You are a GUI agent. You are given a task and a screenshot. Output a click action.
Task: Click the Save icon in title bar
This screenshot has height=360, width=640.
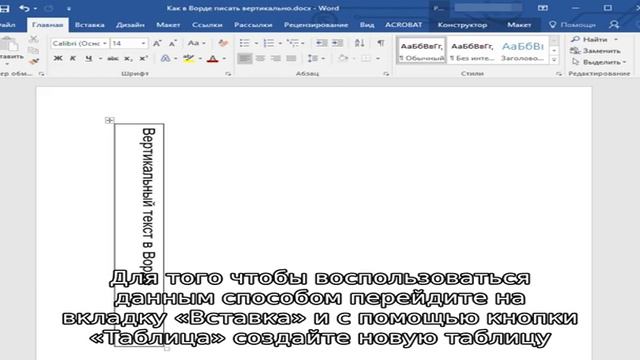(x=4, y=9)
